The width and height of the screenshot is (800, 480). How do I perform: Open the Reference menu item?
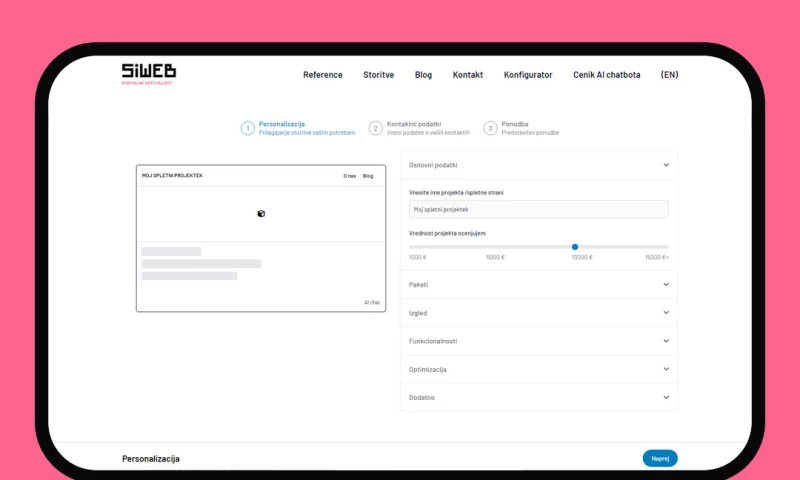click(322, 75)
